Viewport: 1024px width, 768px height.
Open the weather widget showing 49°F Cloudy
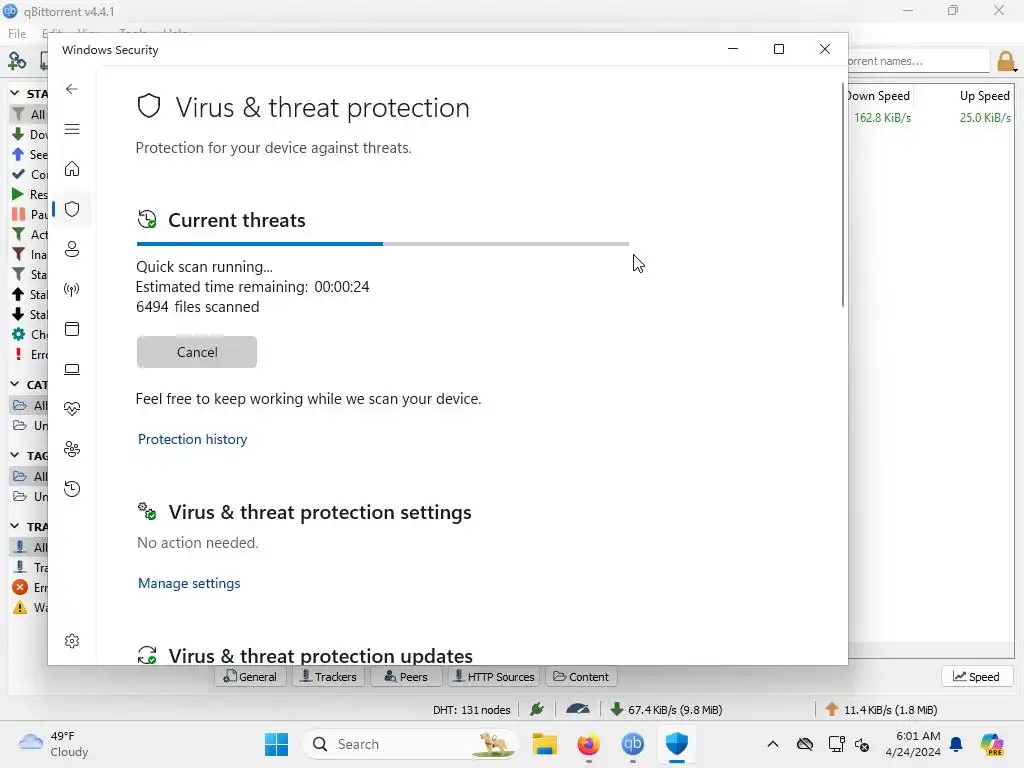pyautogui.click(x=54, y=744)
